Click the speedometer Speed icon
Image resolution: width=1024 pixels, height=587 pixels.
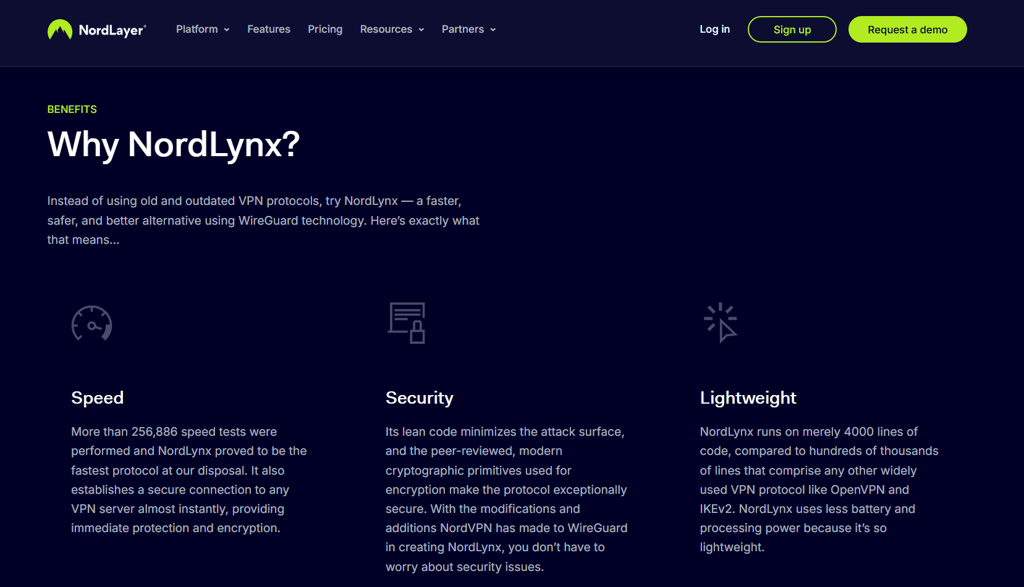pyautogui.click(x=91, y=323)
